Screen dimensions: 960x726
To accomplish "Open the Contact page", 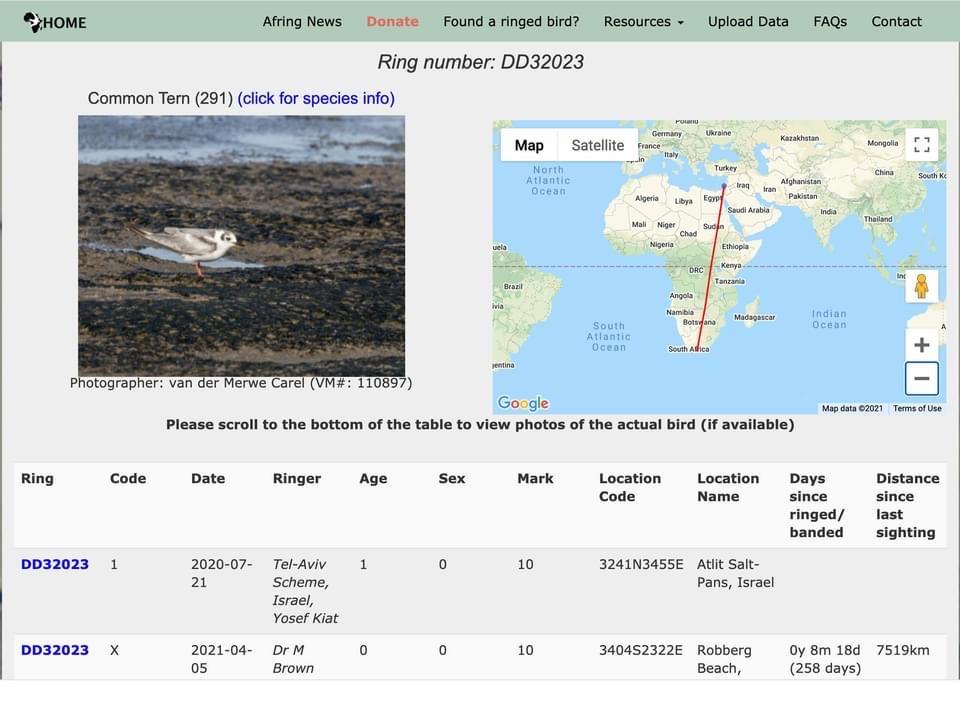I will point(896,21).
